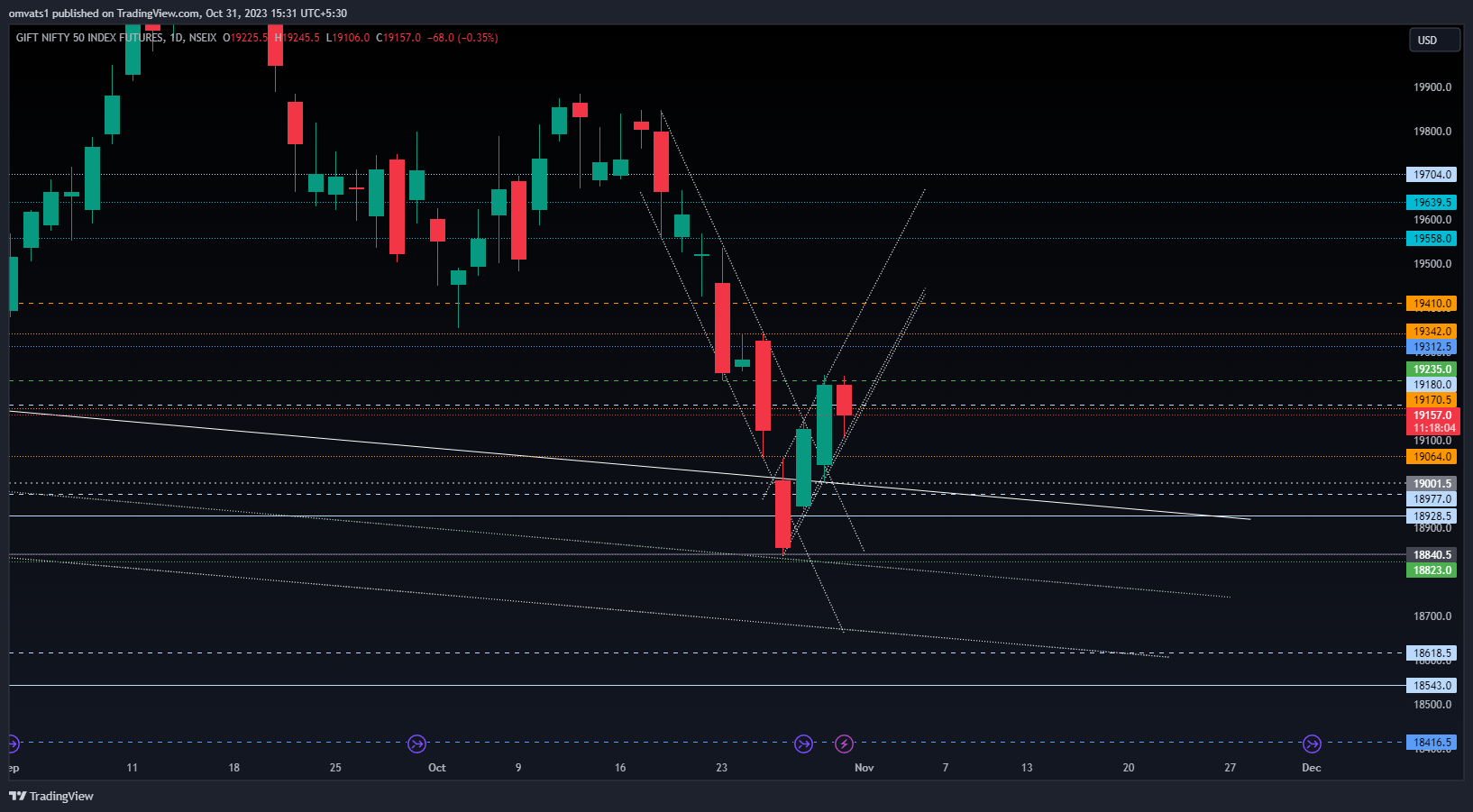This screenshot has height=812, width=1473.
Task: Select the gray 19001.5 price label
Action: click(1432, 484)
